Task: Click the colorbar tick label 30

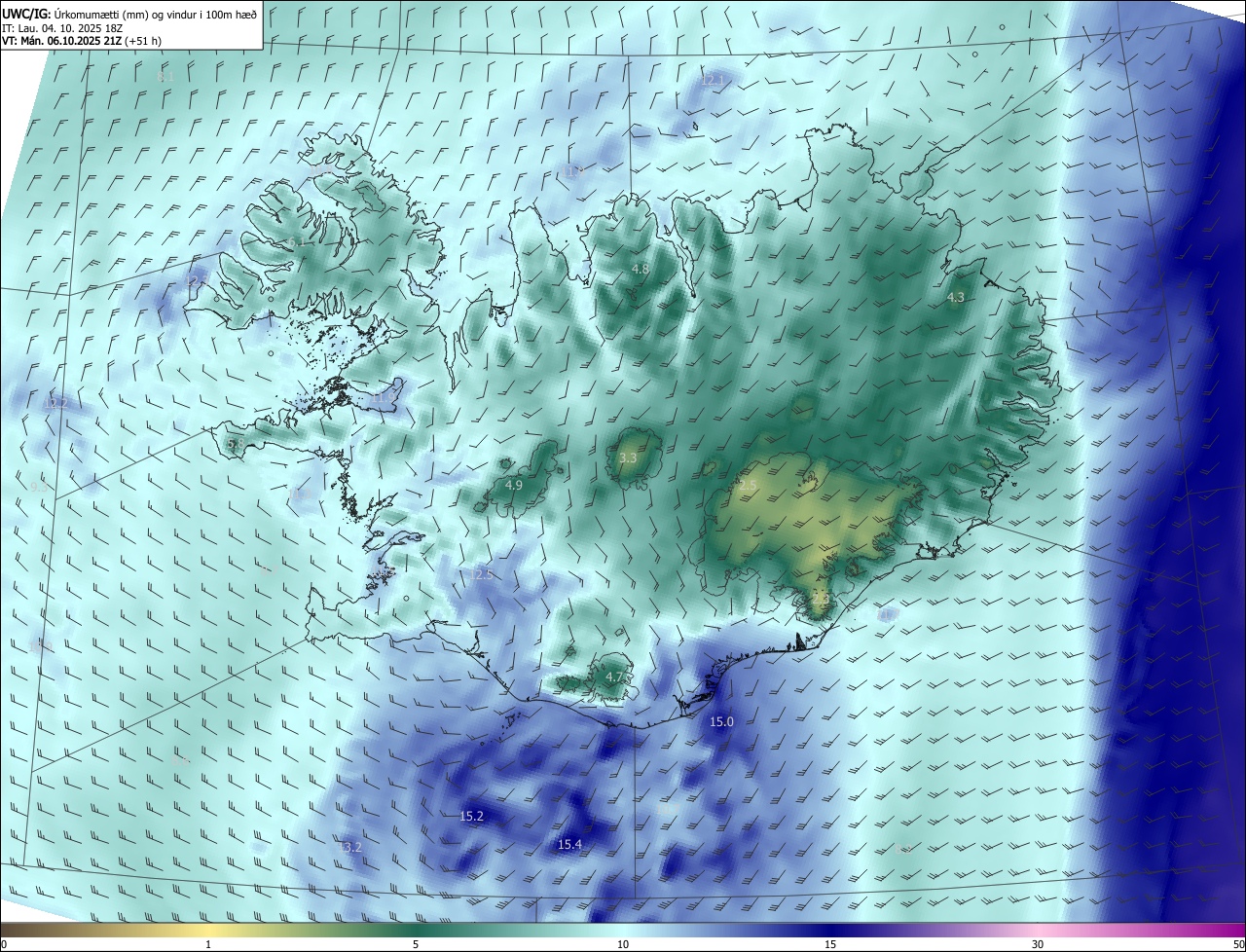Action: [x=1038, y=944]
